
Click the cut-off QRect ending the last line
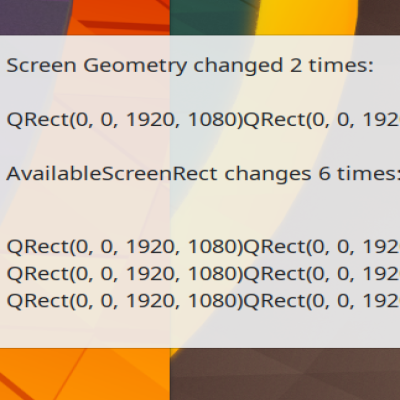click(x=322, y=301)
